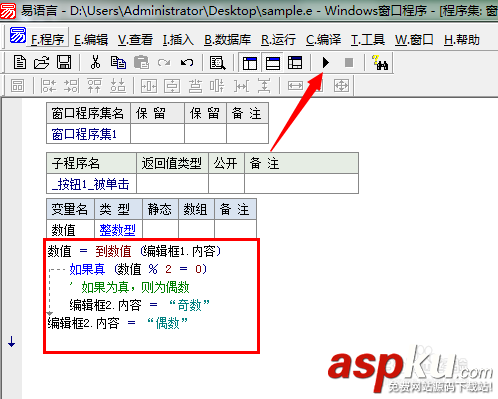Click the “奇数” string literal

click(x=189, y=305)
